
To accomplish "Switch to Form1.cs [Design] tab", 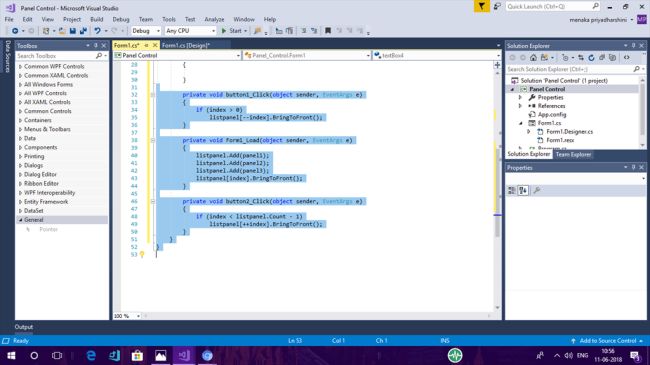I will click(x=186, y=45).
